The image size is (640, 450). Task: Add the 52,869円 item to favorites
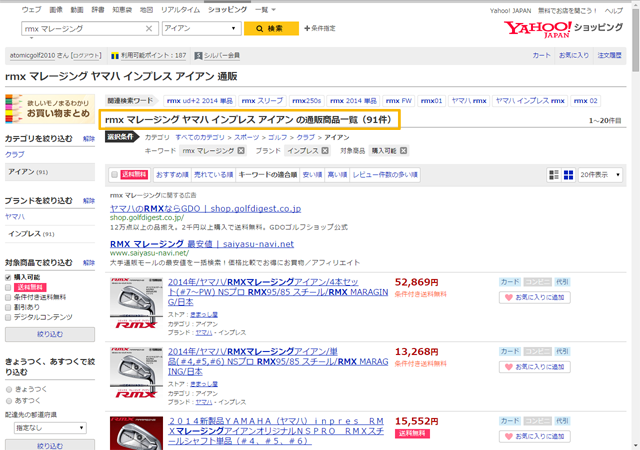(535, 298)
